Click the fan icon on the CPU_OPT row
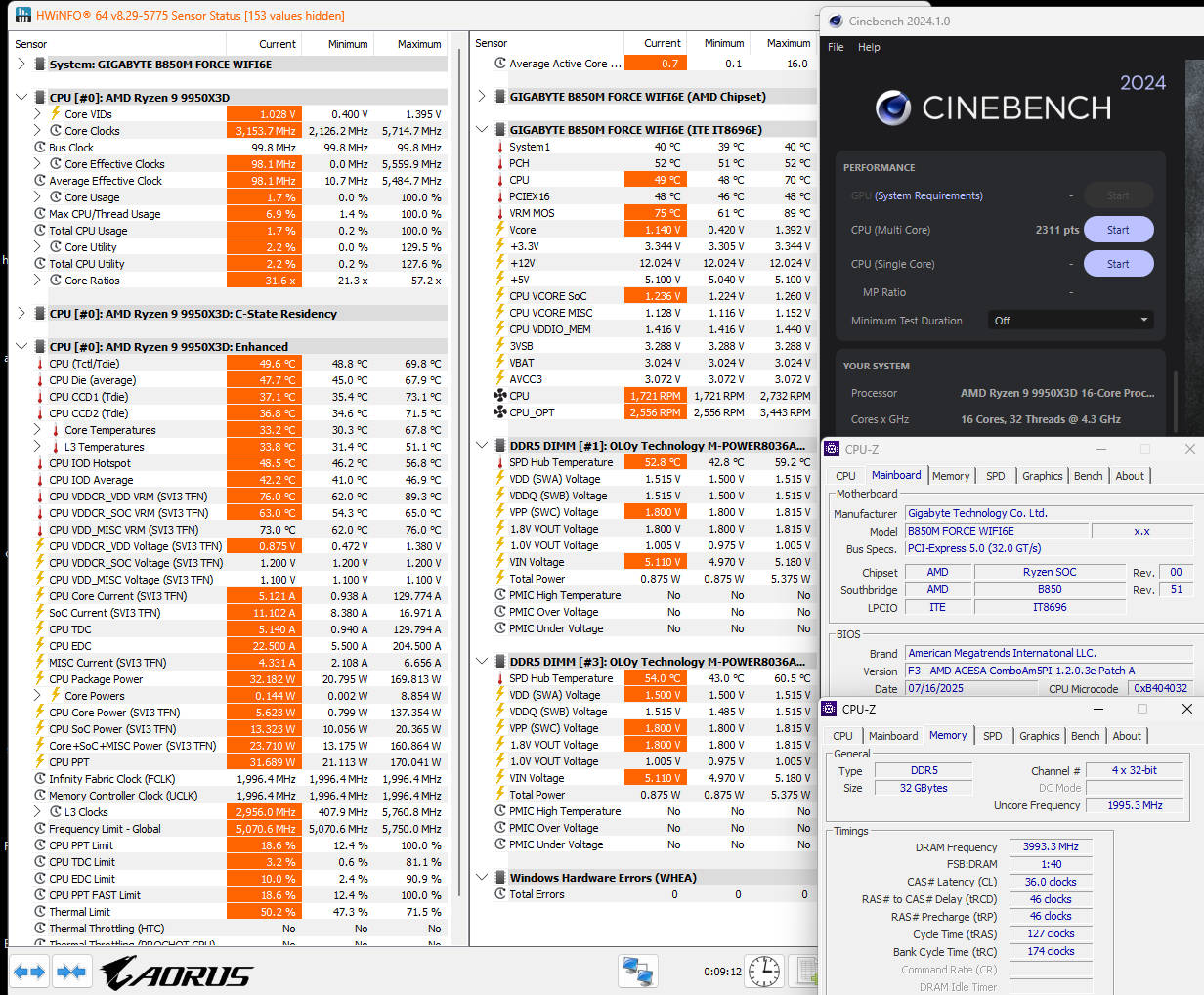Screen dimensions: 1204x995 click(500, 412)
